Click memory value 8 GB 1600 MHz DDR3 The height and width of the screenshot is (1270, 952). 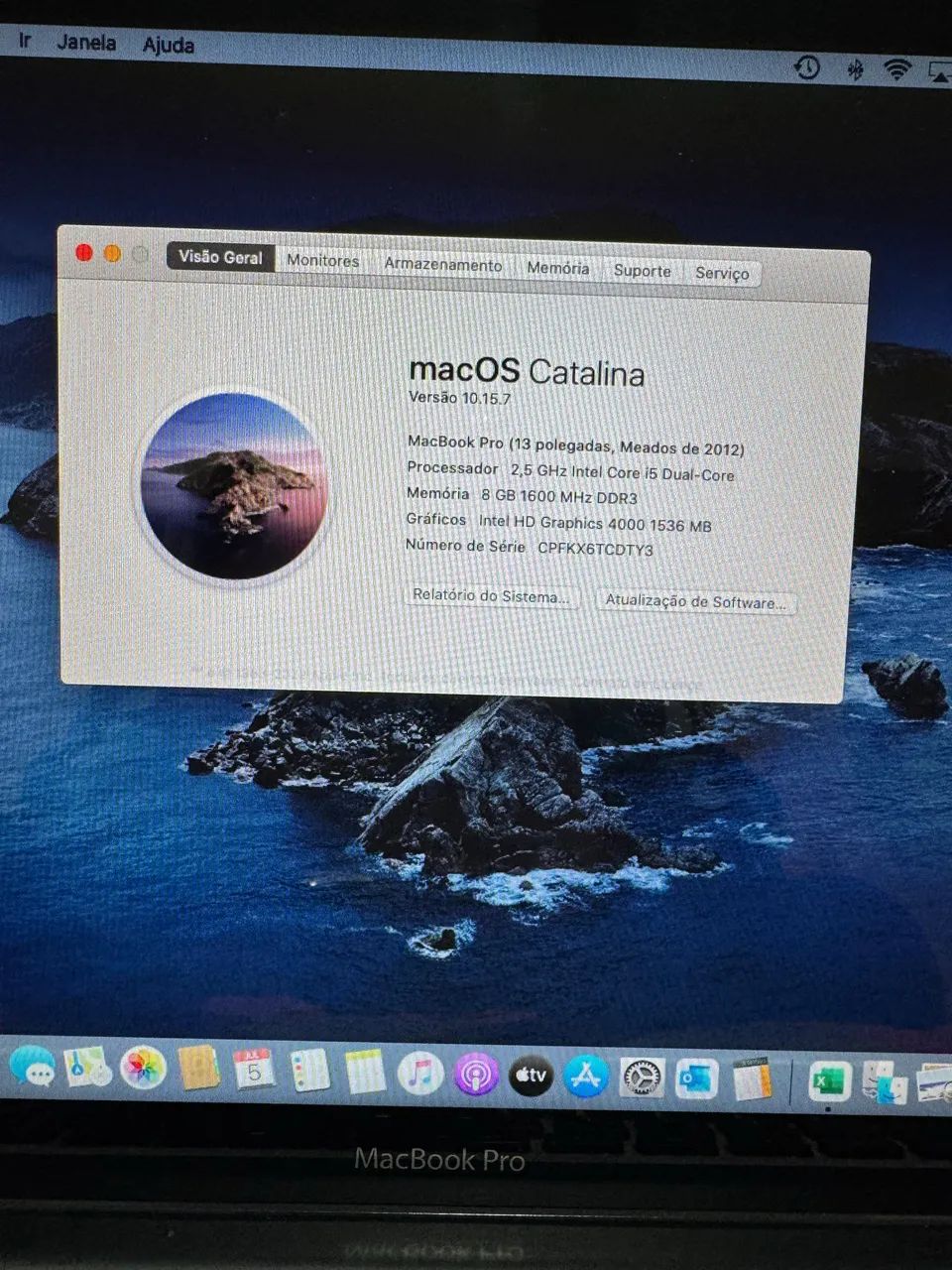coord(559,497)
